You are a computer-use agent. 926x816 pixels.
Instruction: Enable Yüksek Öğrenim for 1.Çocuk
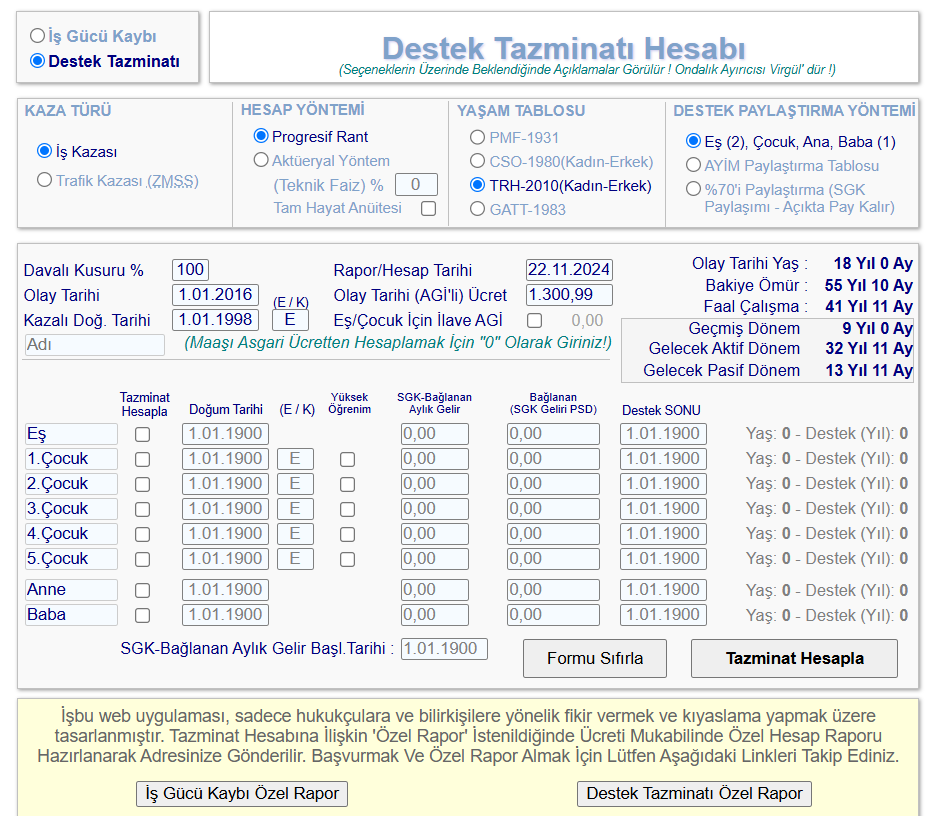pyautogui.click(x=347, y=459)
